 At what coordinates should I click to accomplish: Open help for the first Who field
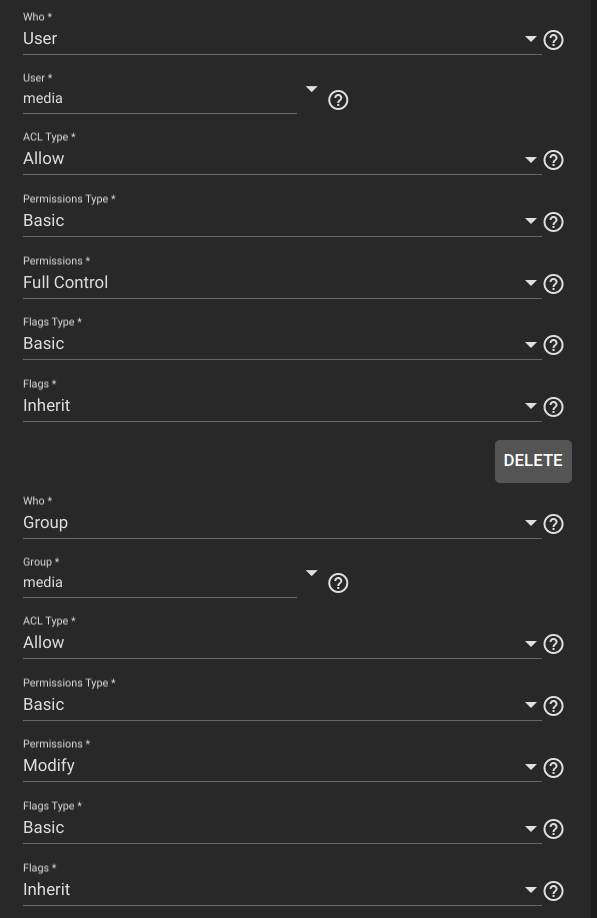[x=553, y=40]
